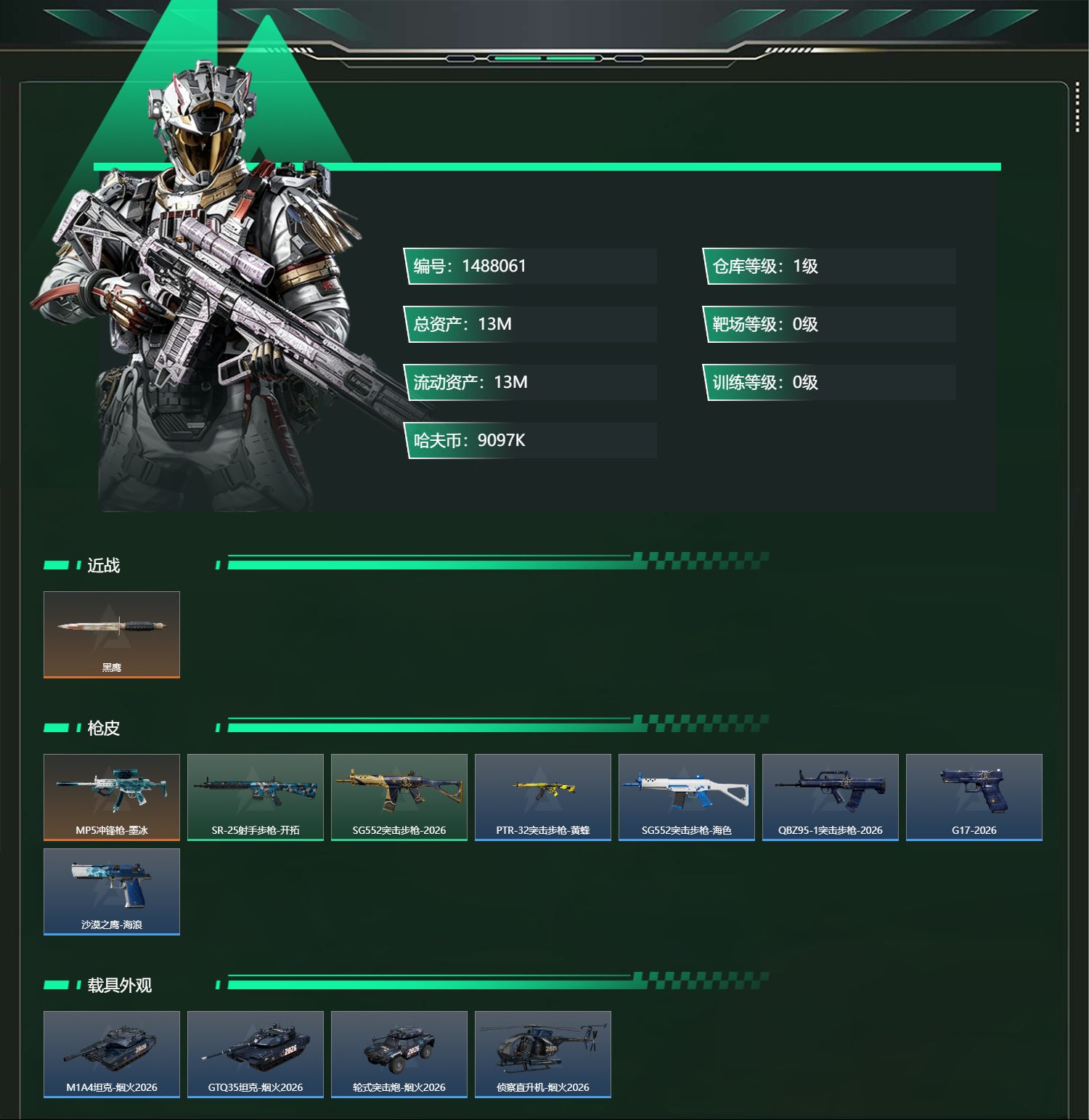Select the 靶场等级：0级 entry
1089x1120 pixels.
coord(829,324)
